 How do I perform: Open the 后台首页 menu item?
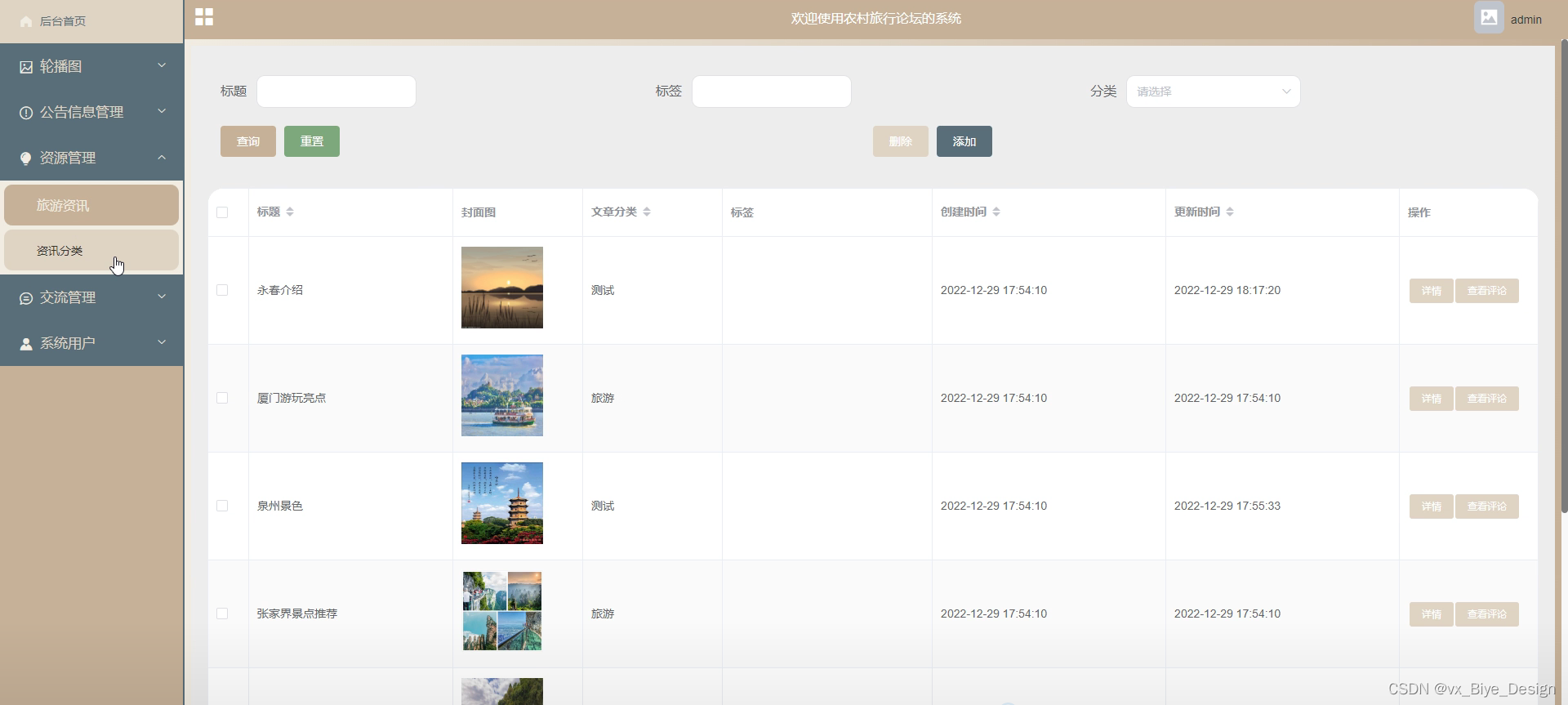(x=91, y=21)
